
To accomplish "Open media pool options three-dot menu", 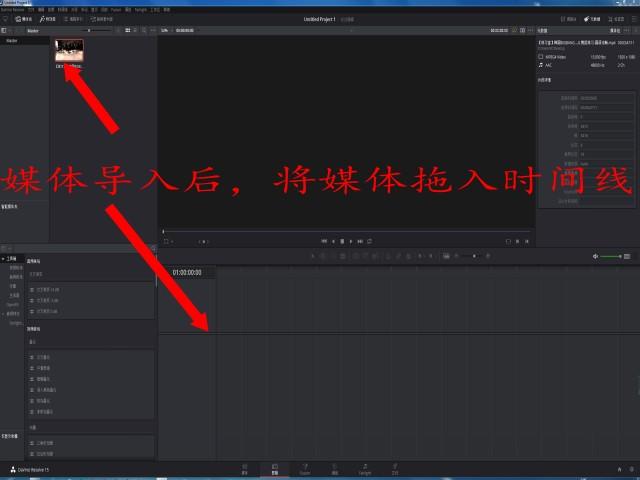I will [x=153, y=31].
